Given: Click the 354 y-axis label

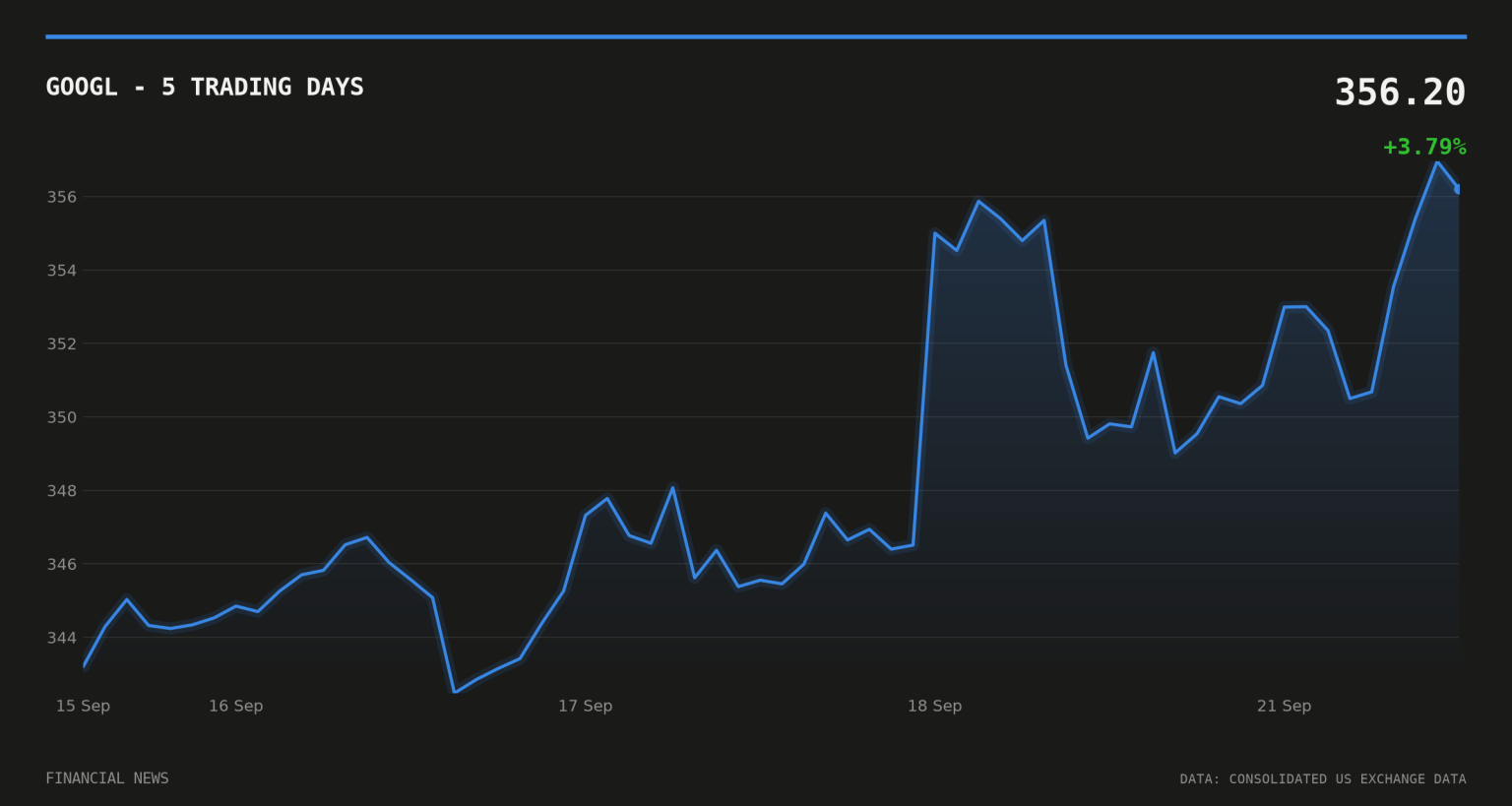Looking at the screenshot, I should pos(62,271).
